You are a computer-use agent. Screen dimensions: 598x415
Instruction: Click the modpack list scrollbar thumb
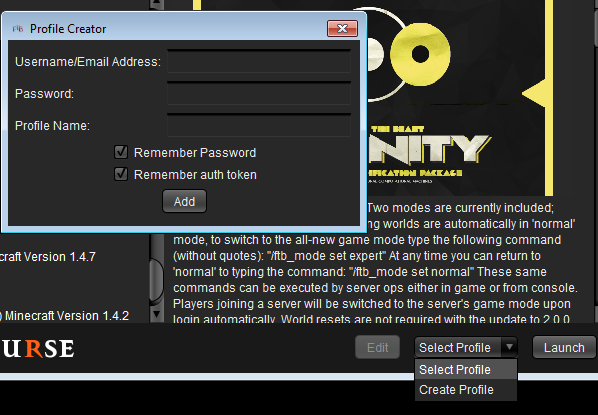156,280
